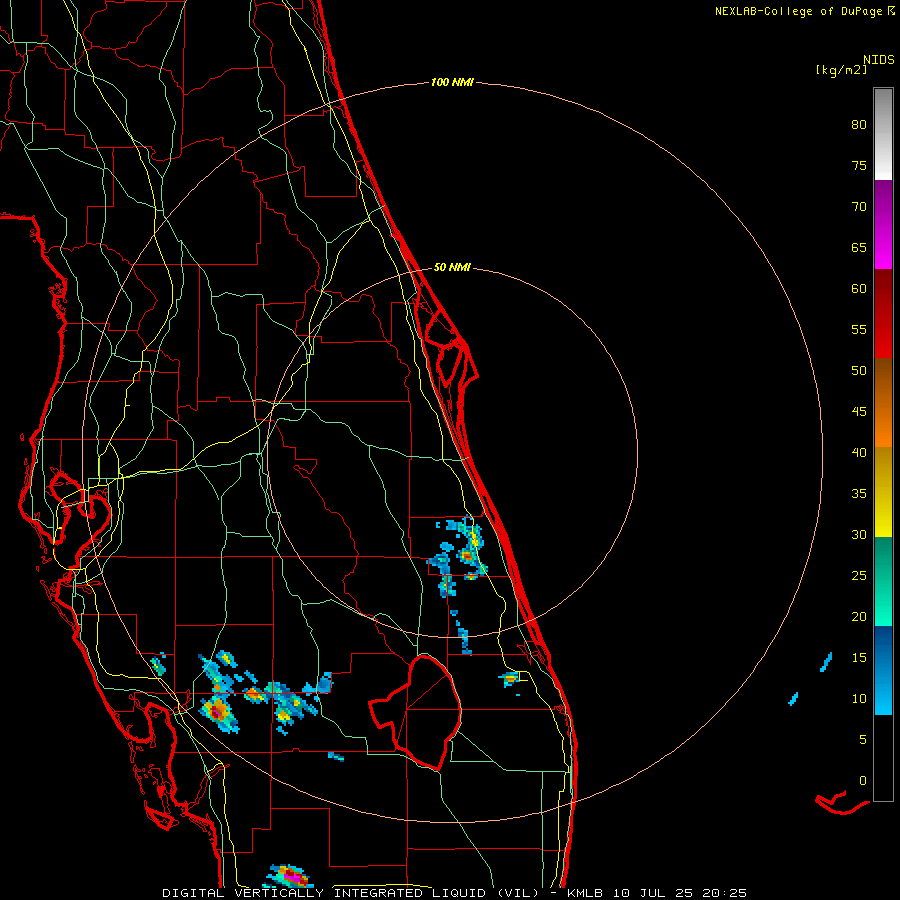Click the black bottom segment of the color bar
This screenshot has height=900, width=900.
tap(883, 758)
